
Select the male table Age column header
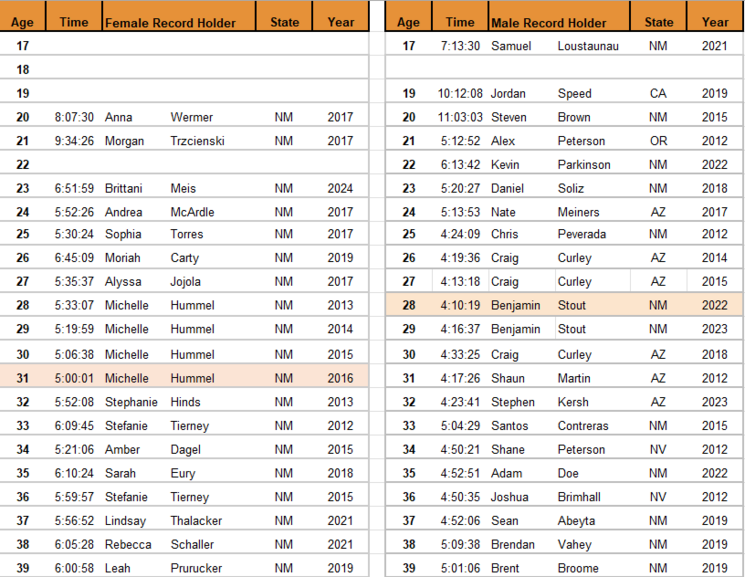point(409,16)
